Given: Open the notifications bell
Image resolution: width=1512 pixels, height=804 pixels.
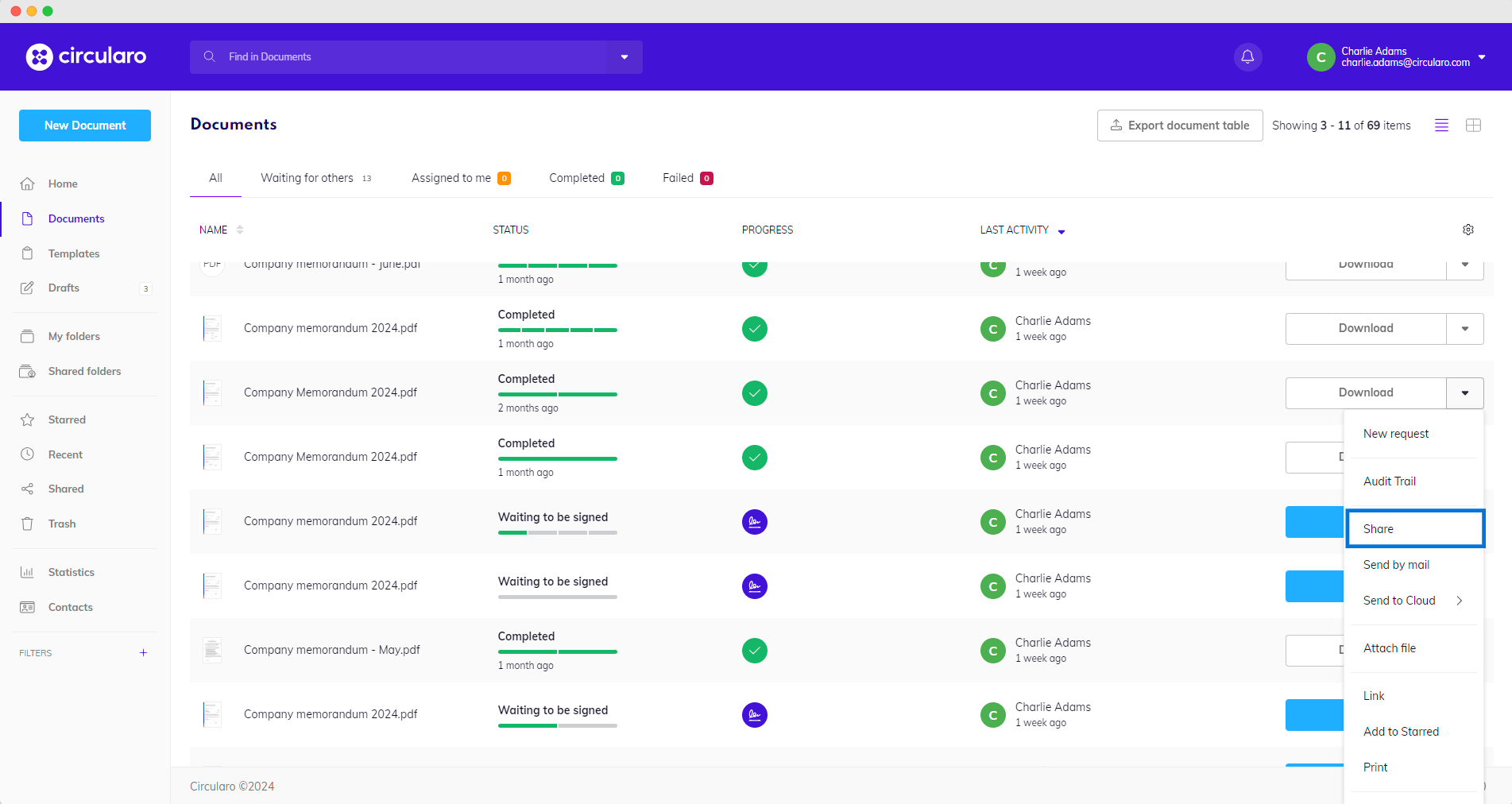Looking at the screenshot, I should 1247,56.
